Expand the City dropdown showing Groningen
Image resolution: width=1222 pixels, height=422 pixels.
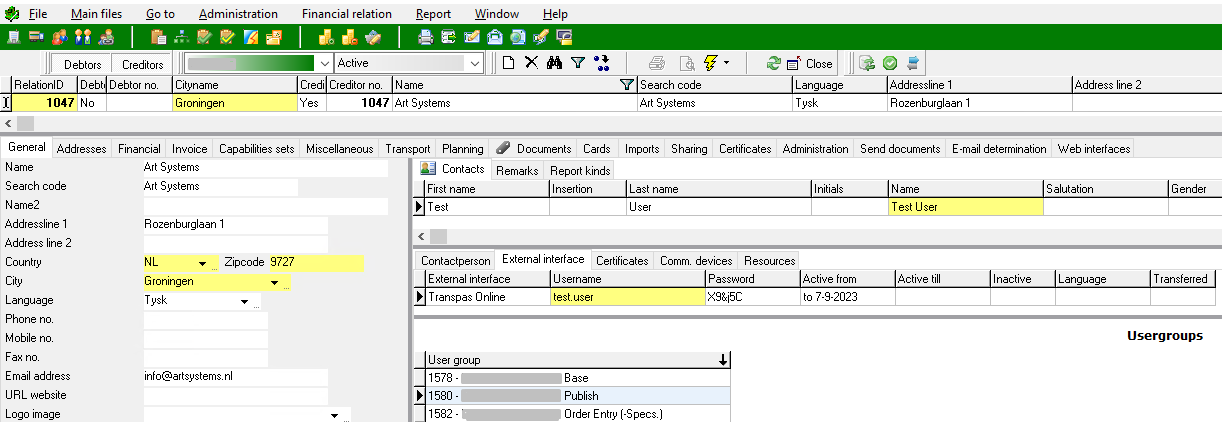point(276,282)
